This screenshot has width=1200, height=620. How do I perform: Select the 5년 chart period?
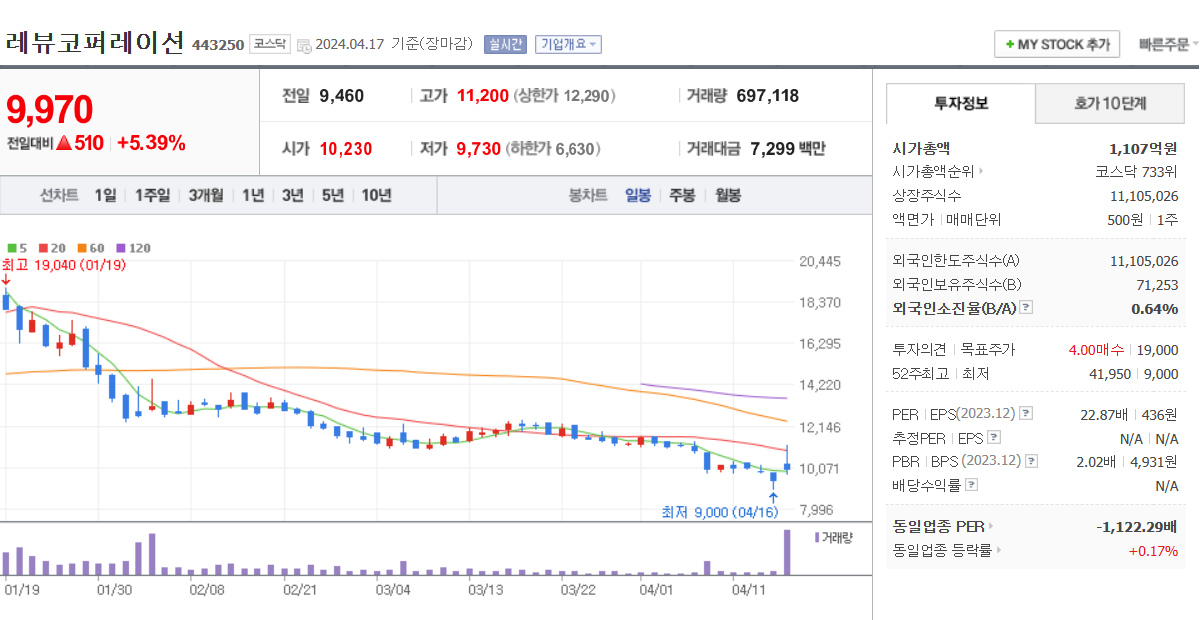click(332, 195)
